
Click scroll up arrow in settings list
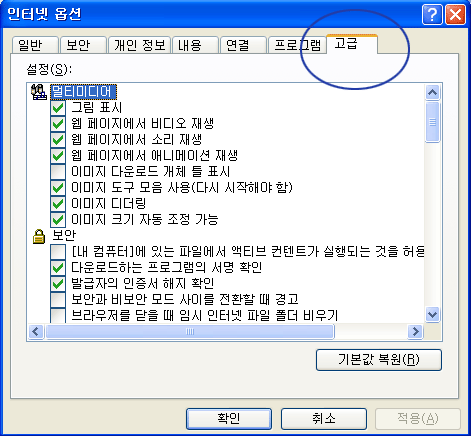[x=432, y=92]
